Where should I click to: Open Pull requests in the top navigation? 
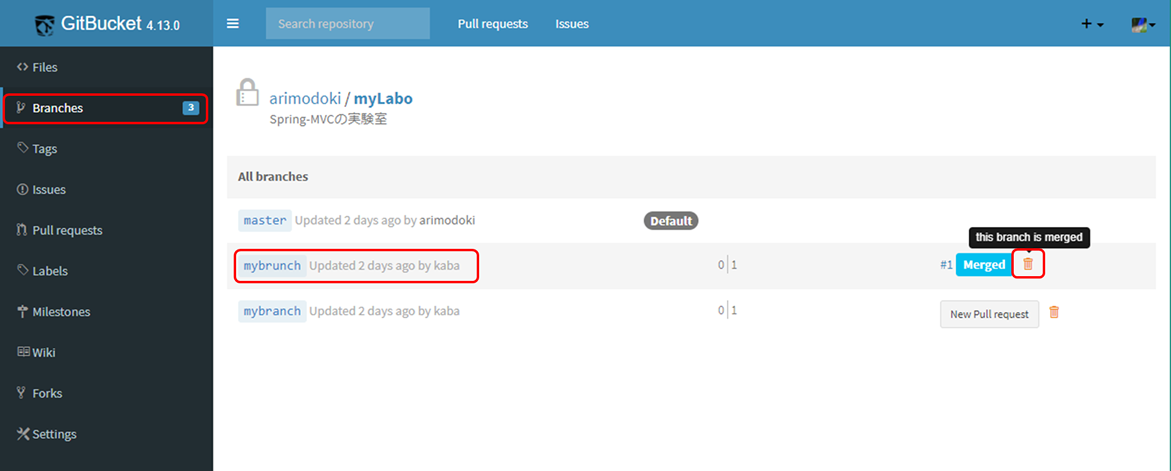click(x=493, y=24)
